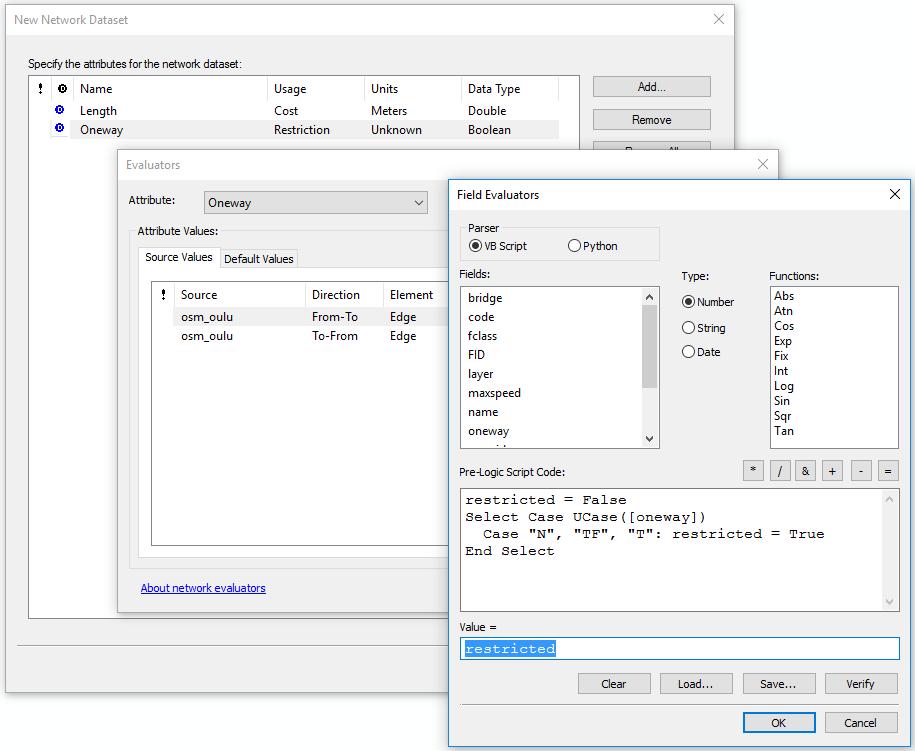Pick the Abs function

click(784, 296)
